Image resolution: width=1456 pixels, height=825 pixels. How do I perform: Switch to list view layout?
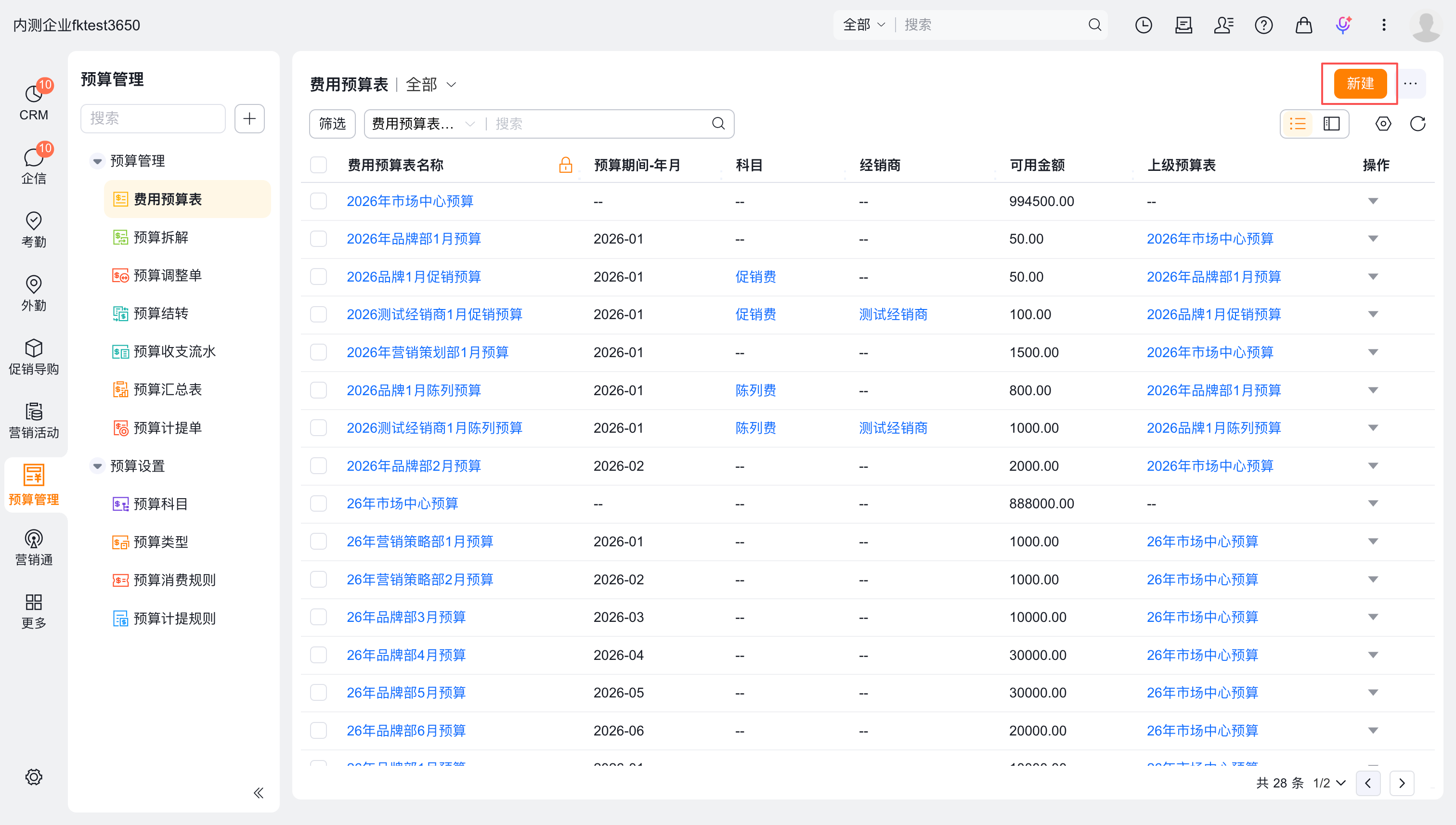pos(1298,124)
